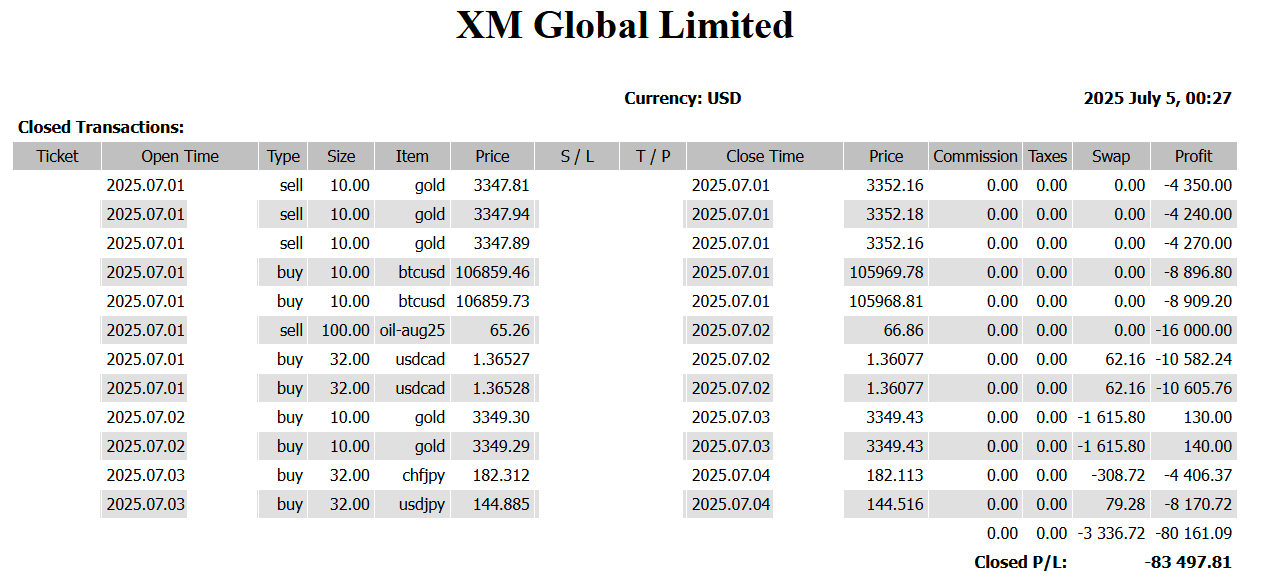This screenshot has height=577, width=1276.
Task: Click the Item column header
Action: click(412, 156)
